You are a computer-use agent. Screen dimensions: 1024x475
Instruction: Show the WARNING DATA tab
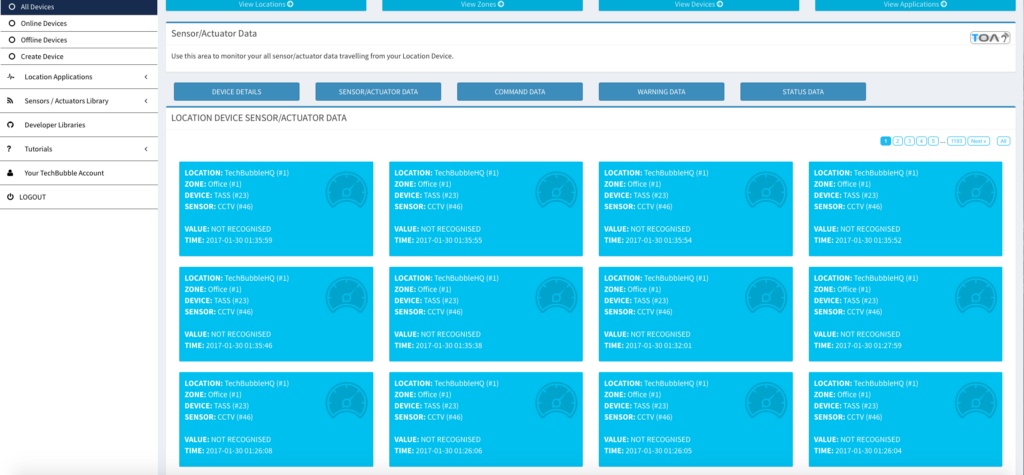click(x=662, y=91)
